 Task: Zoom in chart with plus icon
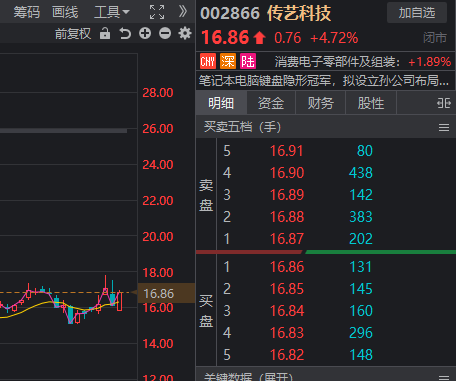[x=145, y=33]
